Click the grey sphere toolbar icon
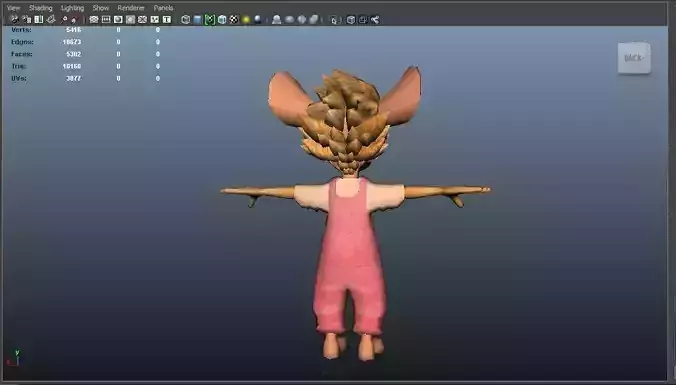The width and height of the screenshot is (676, 385). point(302,19)
